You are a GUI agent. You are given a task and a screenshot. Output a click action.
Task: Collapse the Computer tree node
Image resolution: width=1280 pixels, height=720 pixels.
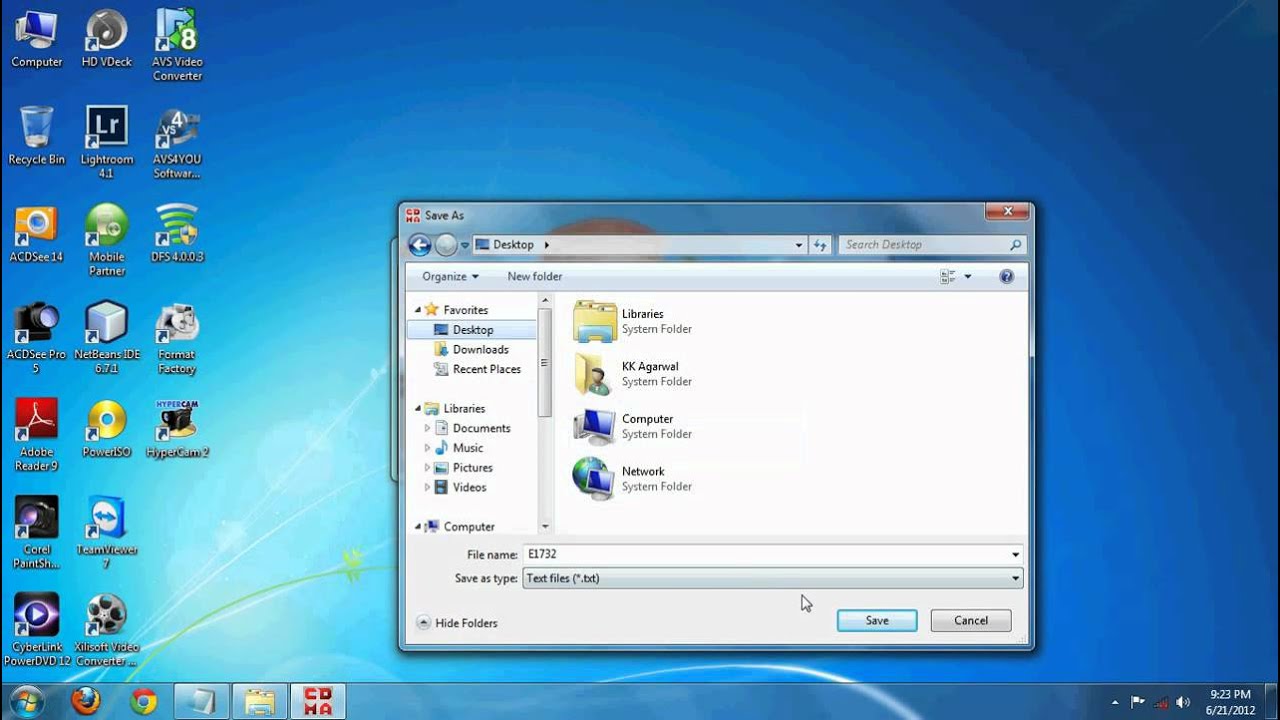click(418, 527)
